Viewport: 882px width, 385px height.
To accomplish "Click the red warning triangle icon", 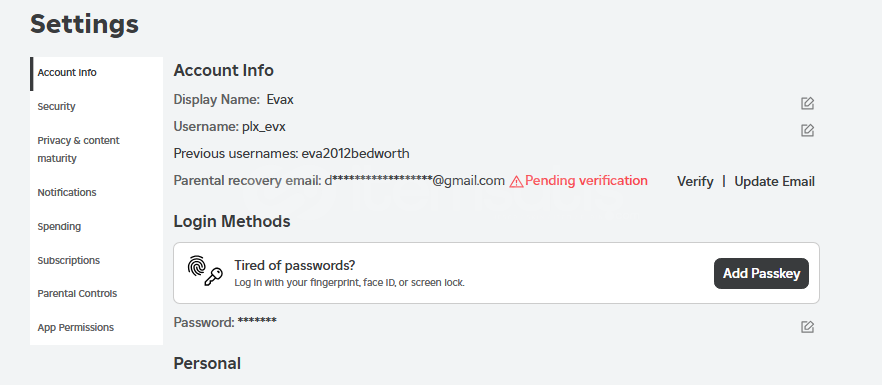I will (x=516, y=181).
